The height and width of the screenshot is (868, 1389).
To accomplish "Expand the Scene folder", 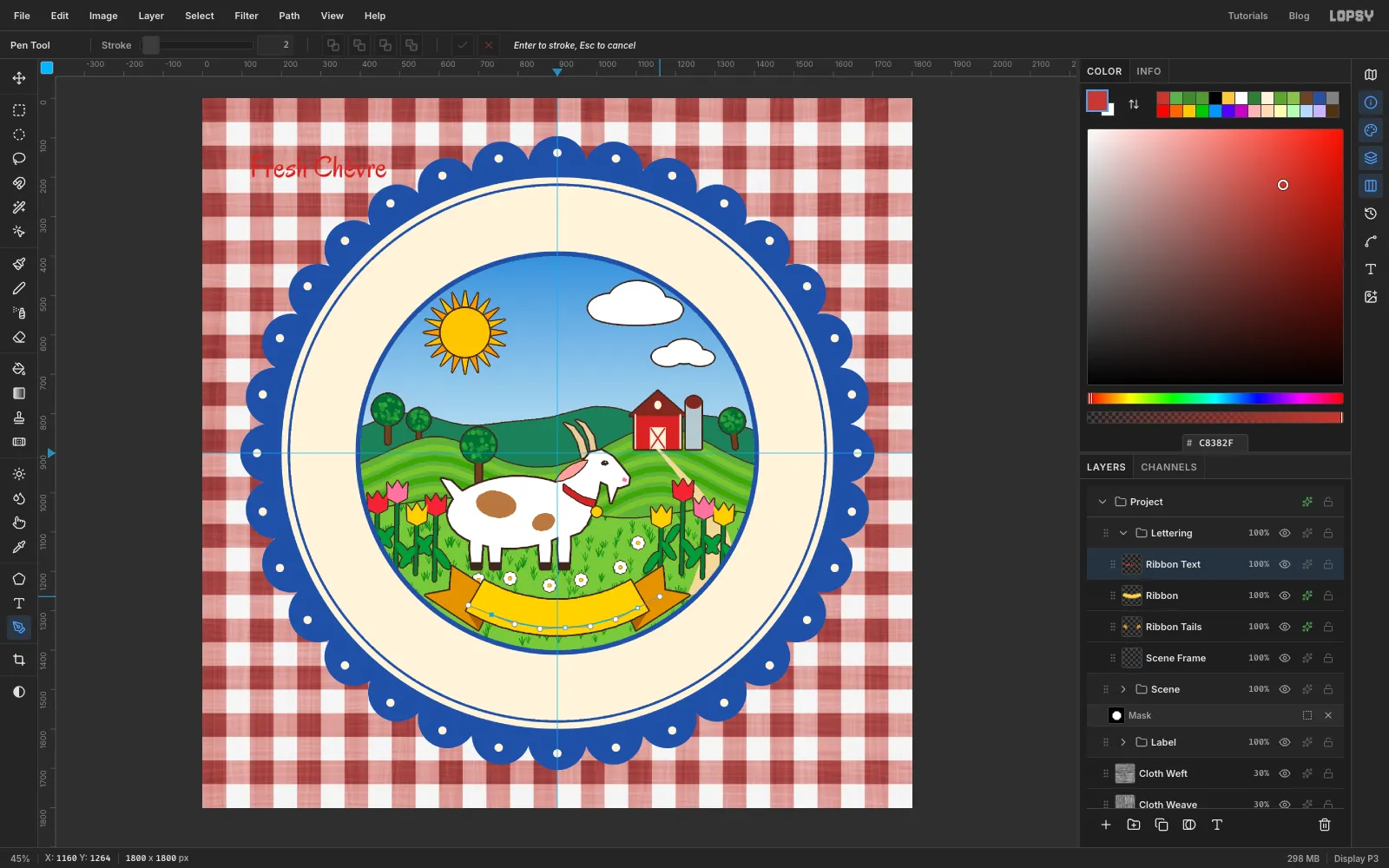I will click(x=1123, y=689).
